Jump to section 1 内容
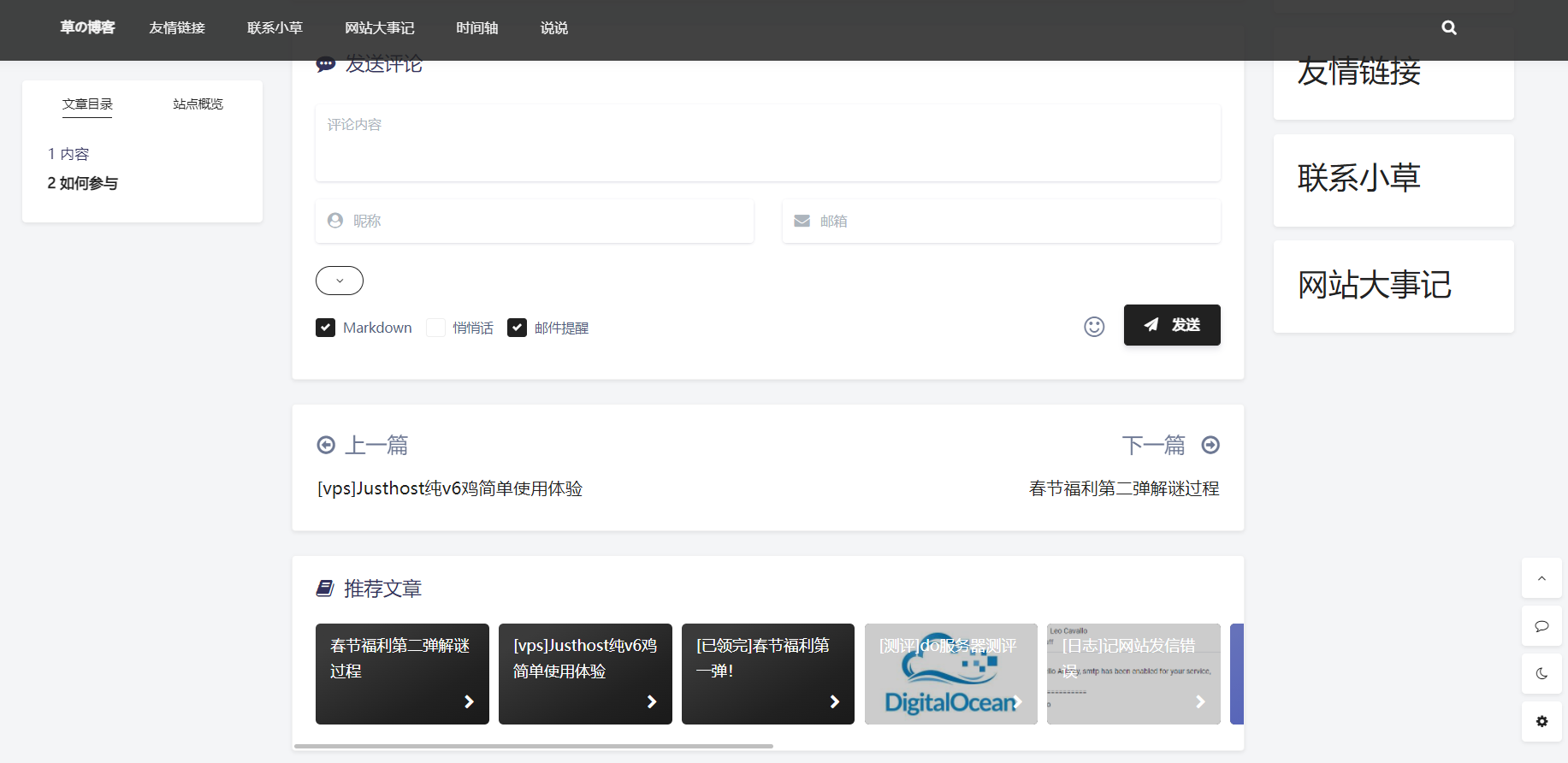1568x763 pixels. click(68, 154)
